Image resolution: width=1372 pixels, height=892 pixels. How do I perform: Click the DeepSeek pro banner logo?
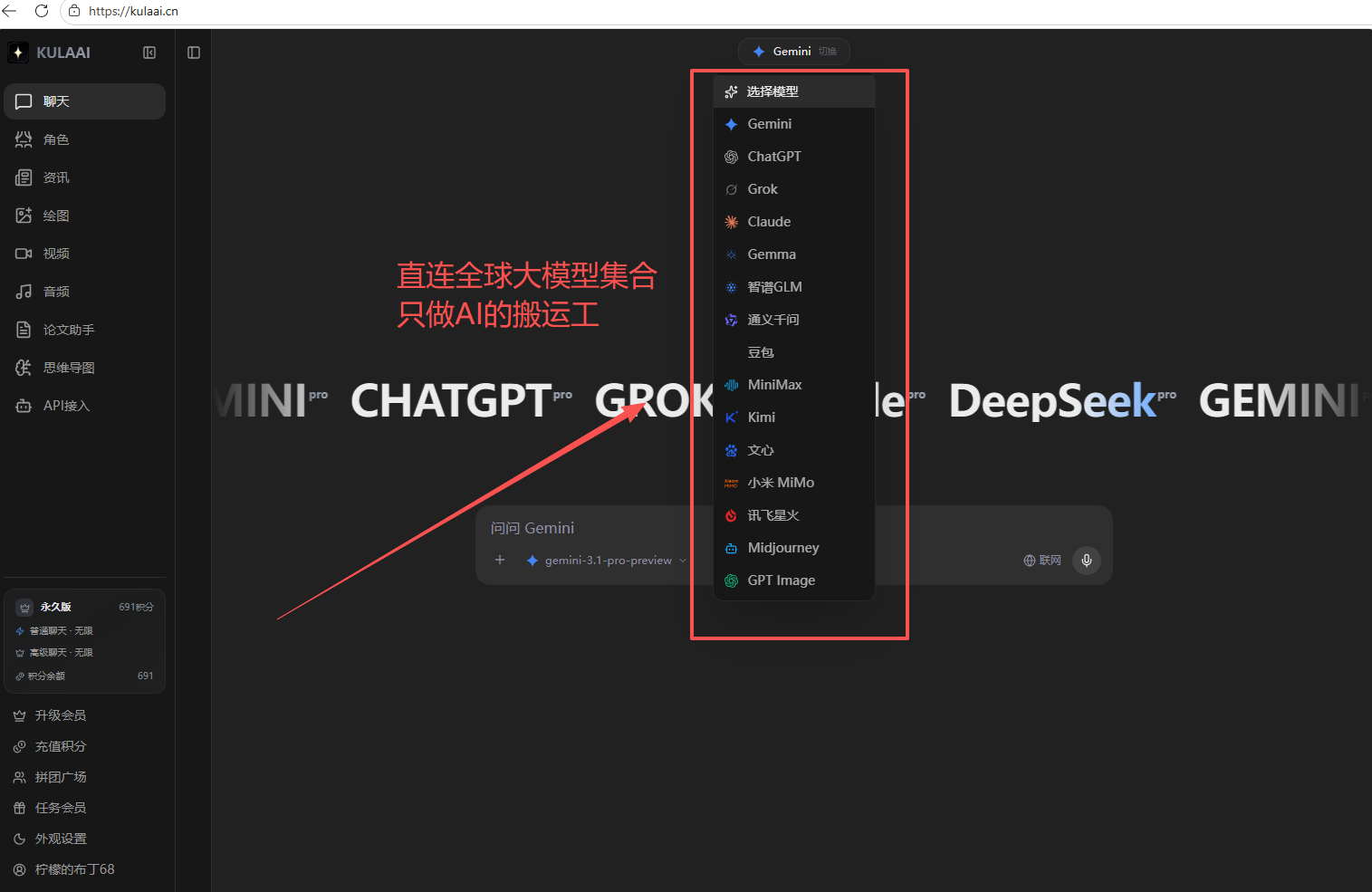coord(1062,401)
